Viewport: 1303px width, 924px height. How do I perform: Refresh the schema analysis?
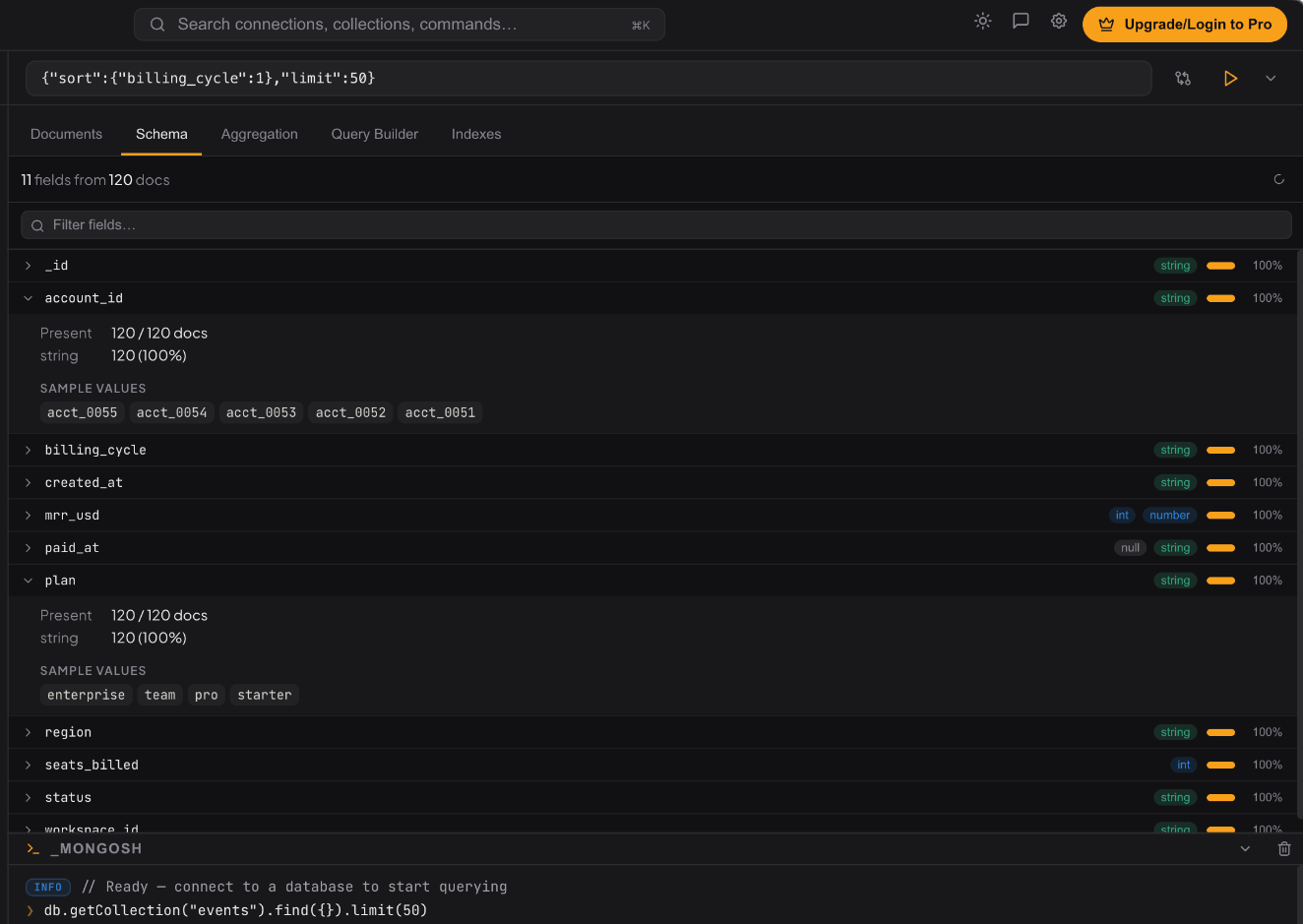pyautogui.click(x=1278, y=179)
